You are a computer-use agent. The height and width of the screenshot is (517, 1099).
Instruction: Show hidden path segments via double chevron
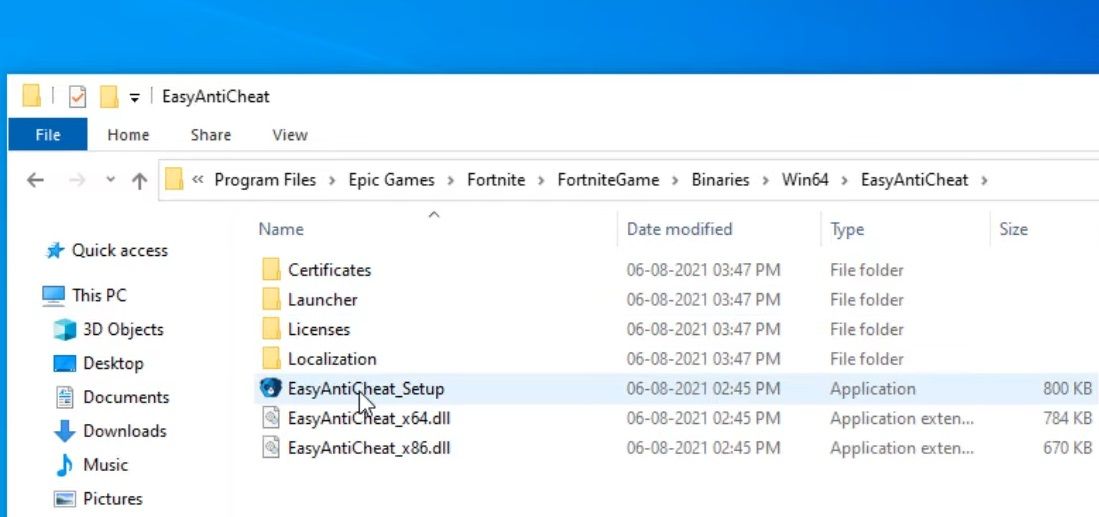click(x=198, y=180)
